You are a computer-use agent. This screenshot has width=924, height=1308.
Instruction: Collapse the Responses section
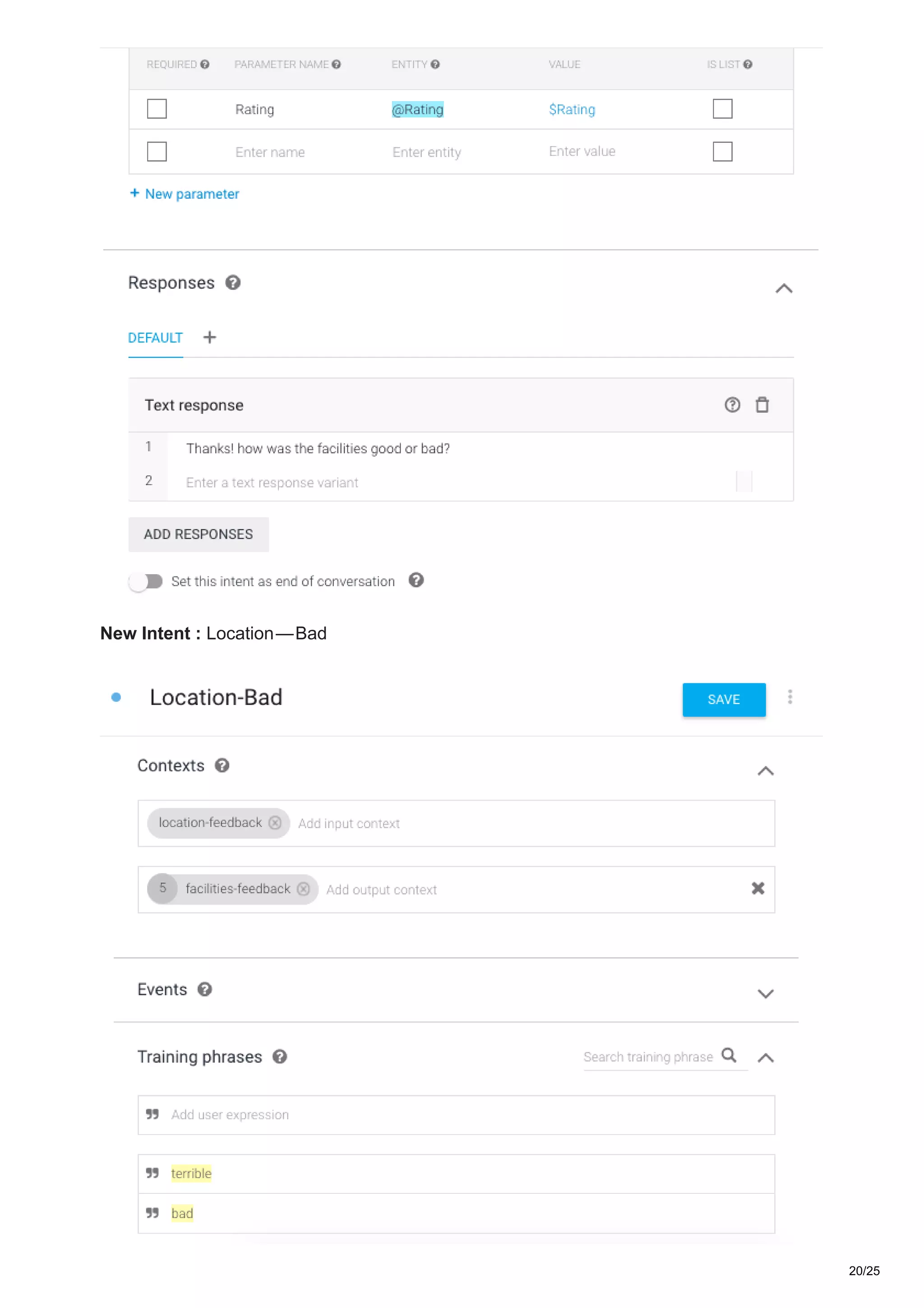tap(784, 288)
